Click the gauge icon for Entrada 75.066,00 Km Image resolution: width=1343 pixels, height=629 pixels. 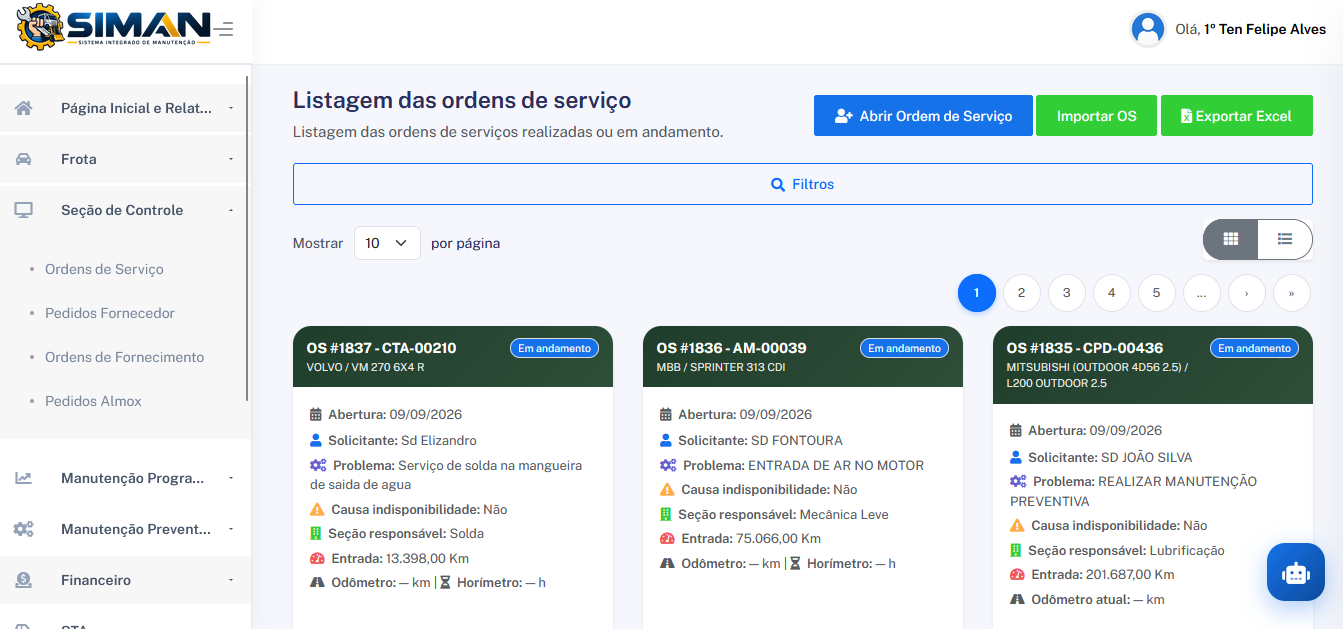pyautogui.click(x=667, y=538)
